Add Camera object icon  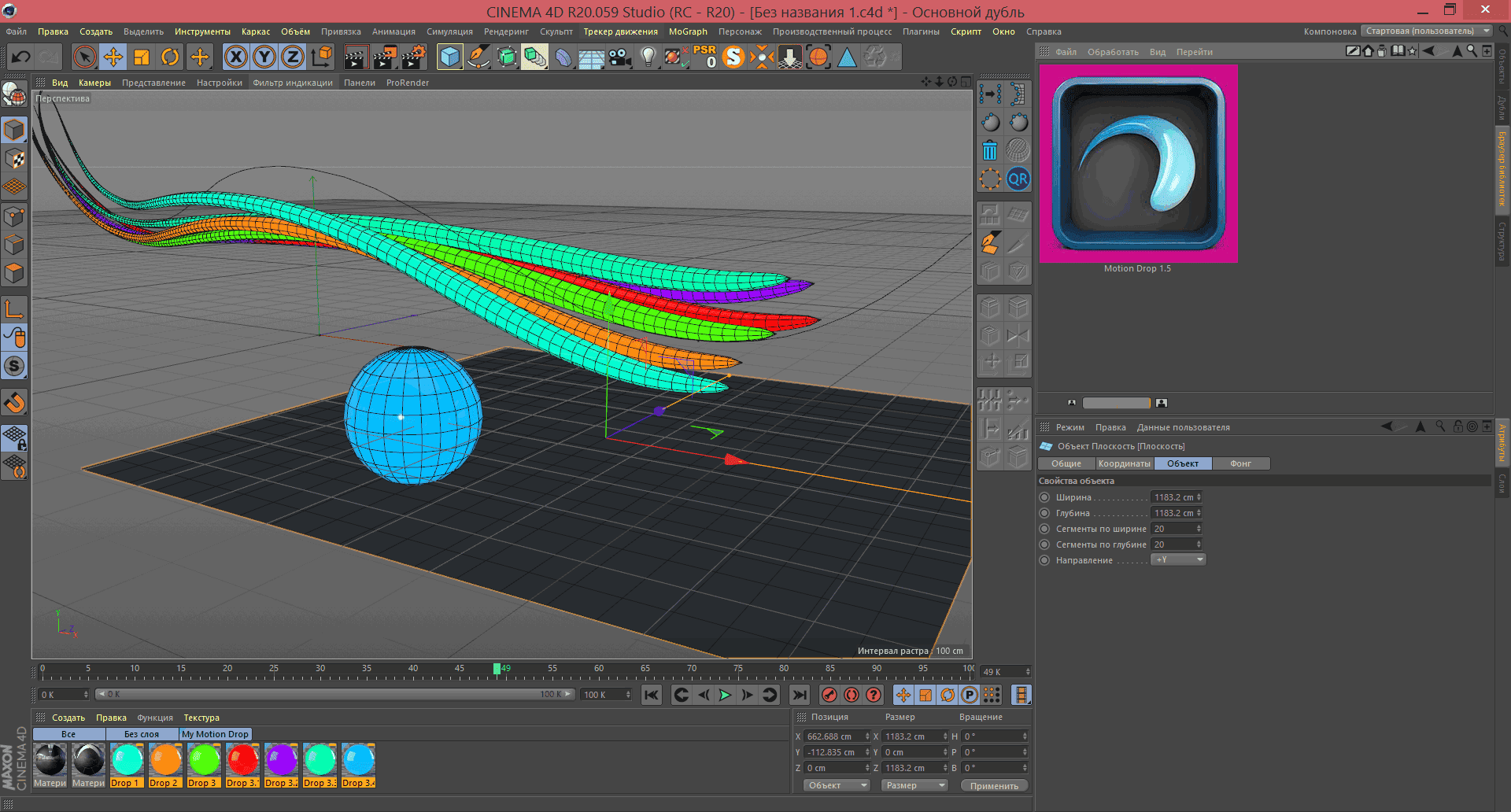(620, 57)
